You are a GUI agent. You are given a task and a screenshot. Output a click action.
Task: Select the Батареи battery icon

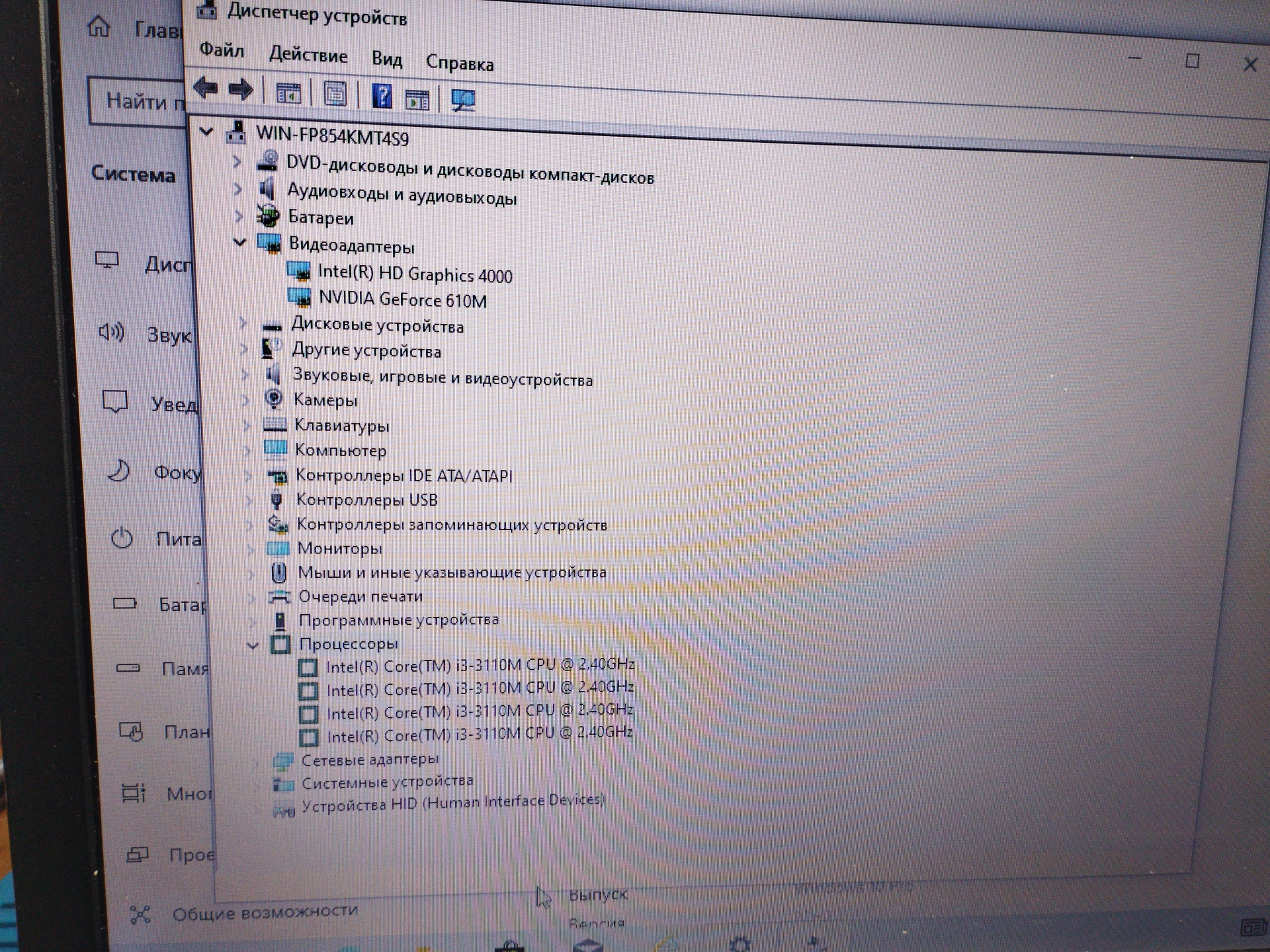click(x=268, y=216)
